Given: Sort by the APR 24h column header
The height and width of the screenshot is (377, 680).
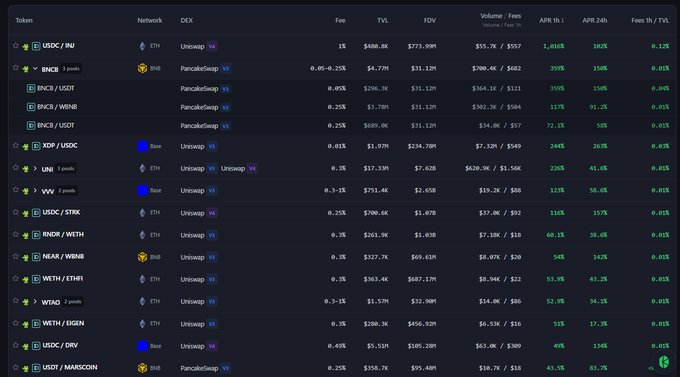Looking at the screenshot, I should click(595, 20).
